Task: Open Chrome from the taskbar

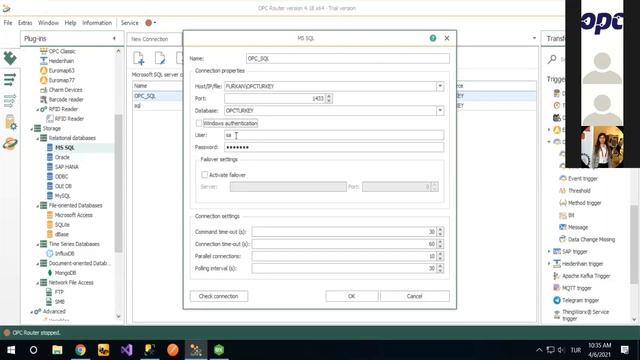Action: (80, 350)
